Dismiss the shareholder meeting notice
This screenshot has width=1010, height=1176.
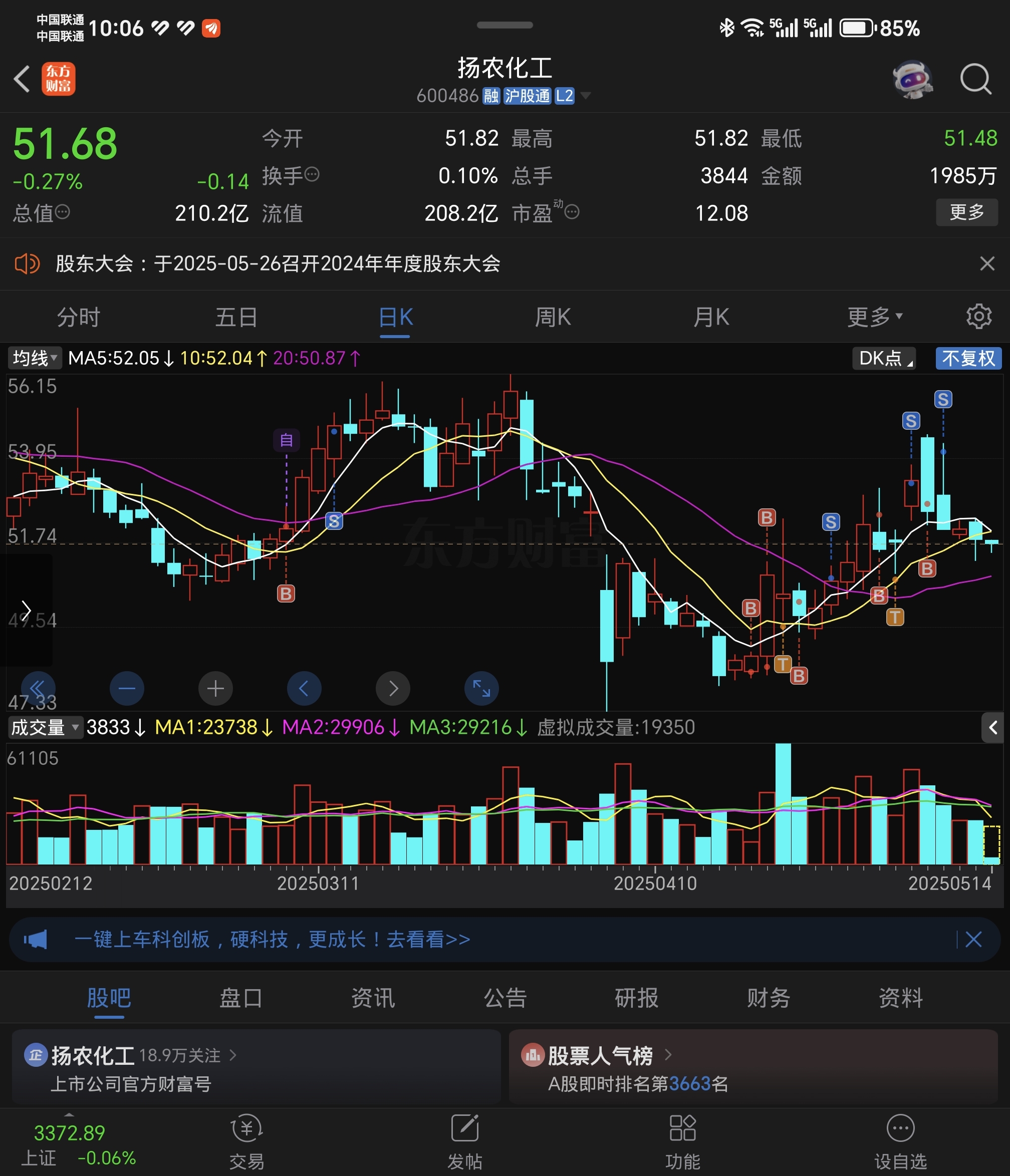(987, 263)
